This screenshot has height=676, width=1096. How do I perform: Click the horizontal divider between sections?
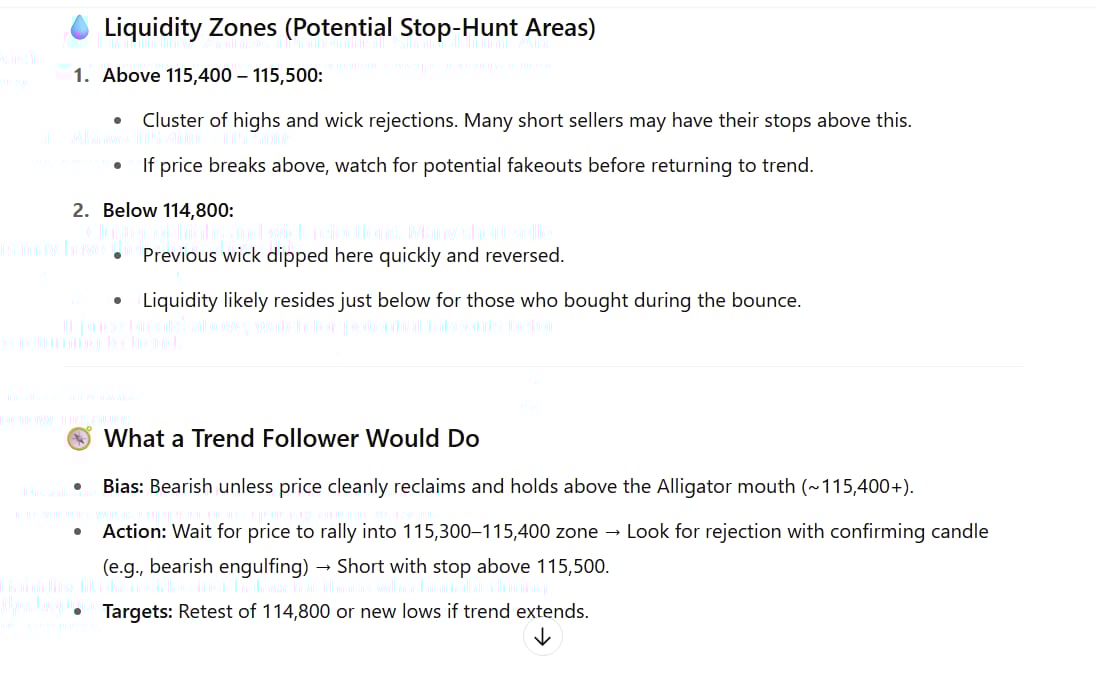tap(543, 367)
